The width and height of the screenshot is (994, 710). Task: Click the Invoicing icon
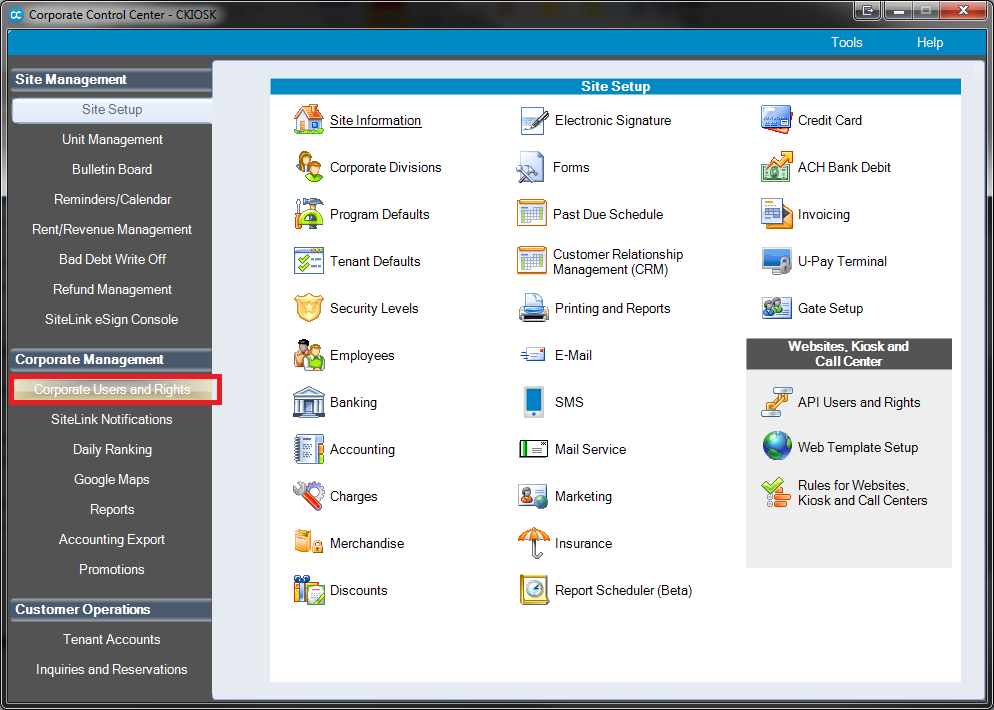point(777,214)
